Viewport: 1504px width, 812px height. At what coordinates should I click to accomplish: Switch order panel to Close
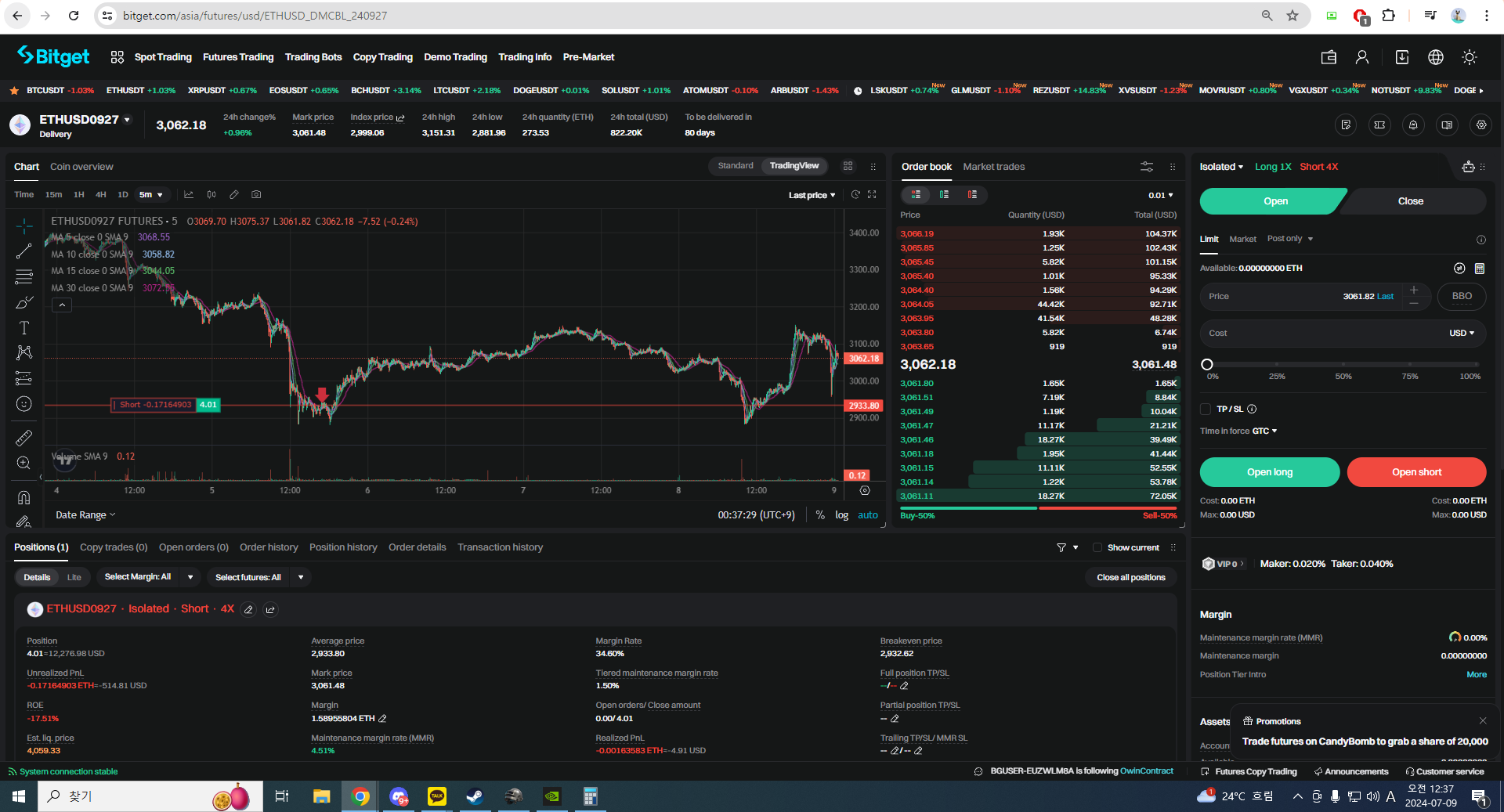coord(1410,201)
